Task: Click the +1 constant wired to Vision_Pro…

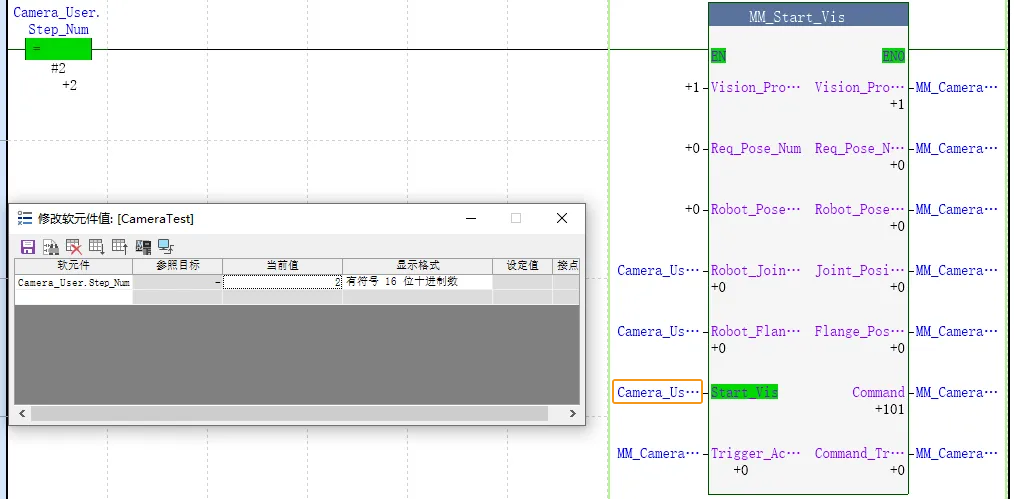Action: tap(692, 87)
